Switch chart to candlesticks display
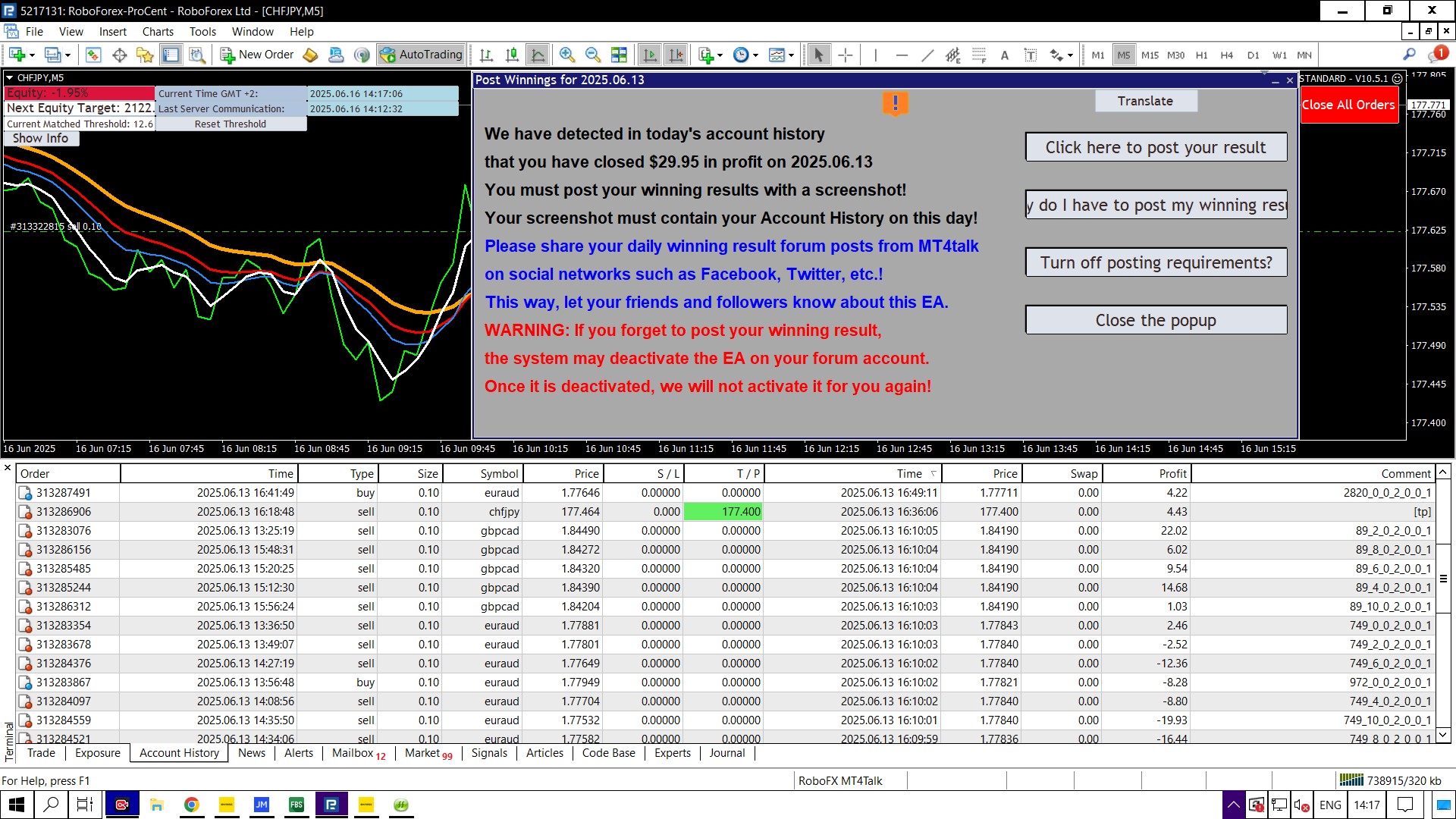The width and height of the screenshot is (1456, 819). pos(512,55)
